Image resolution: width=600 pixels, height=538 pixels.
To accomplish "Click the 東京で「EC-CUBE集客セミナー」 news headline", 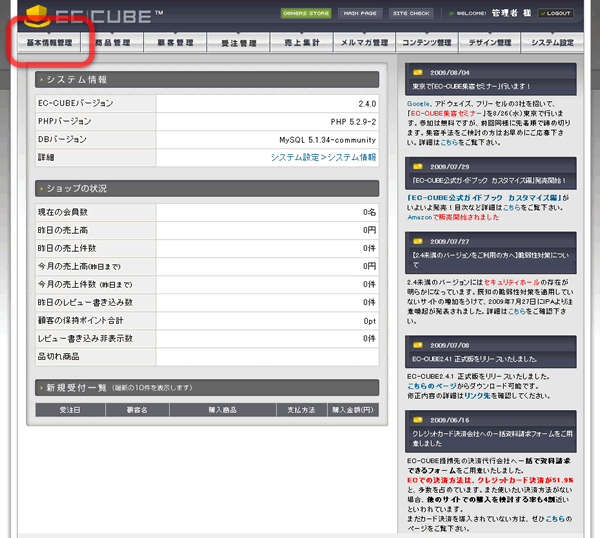I will [471, 86].
